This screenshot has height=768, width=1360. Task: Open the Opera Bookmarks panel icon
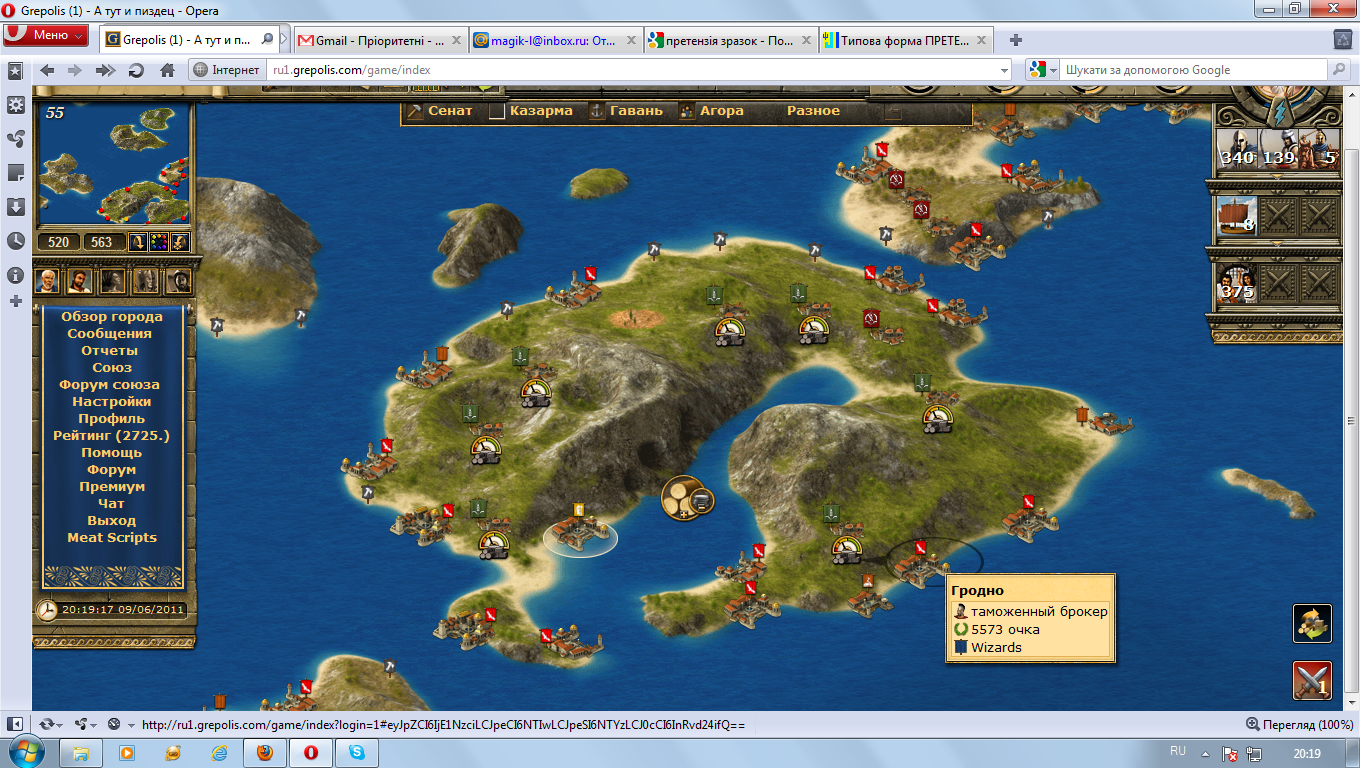coord(15,71)
